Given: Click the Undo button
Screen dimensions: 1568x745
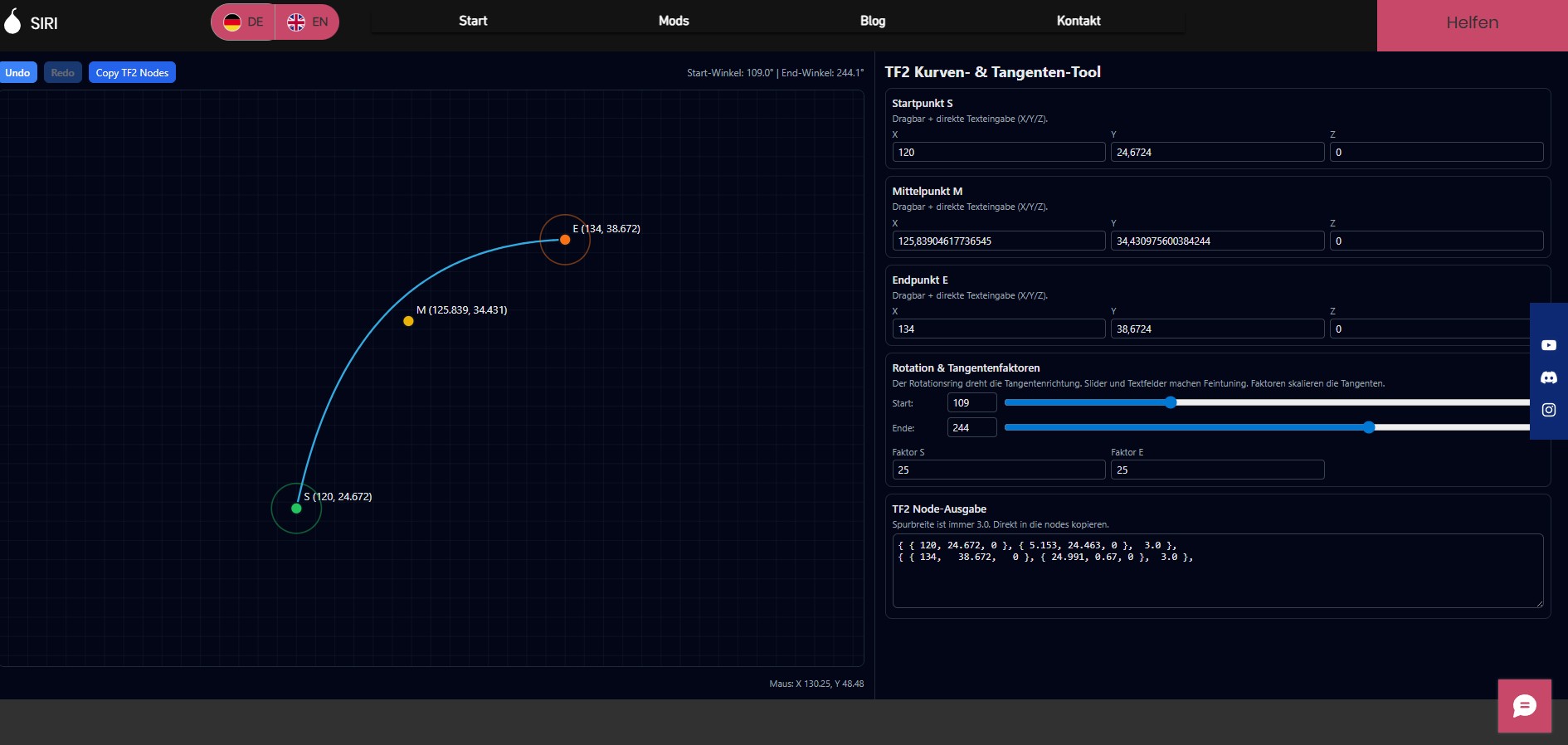Looking at the screenshot, I should (x=17, y=73).
